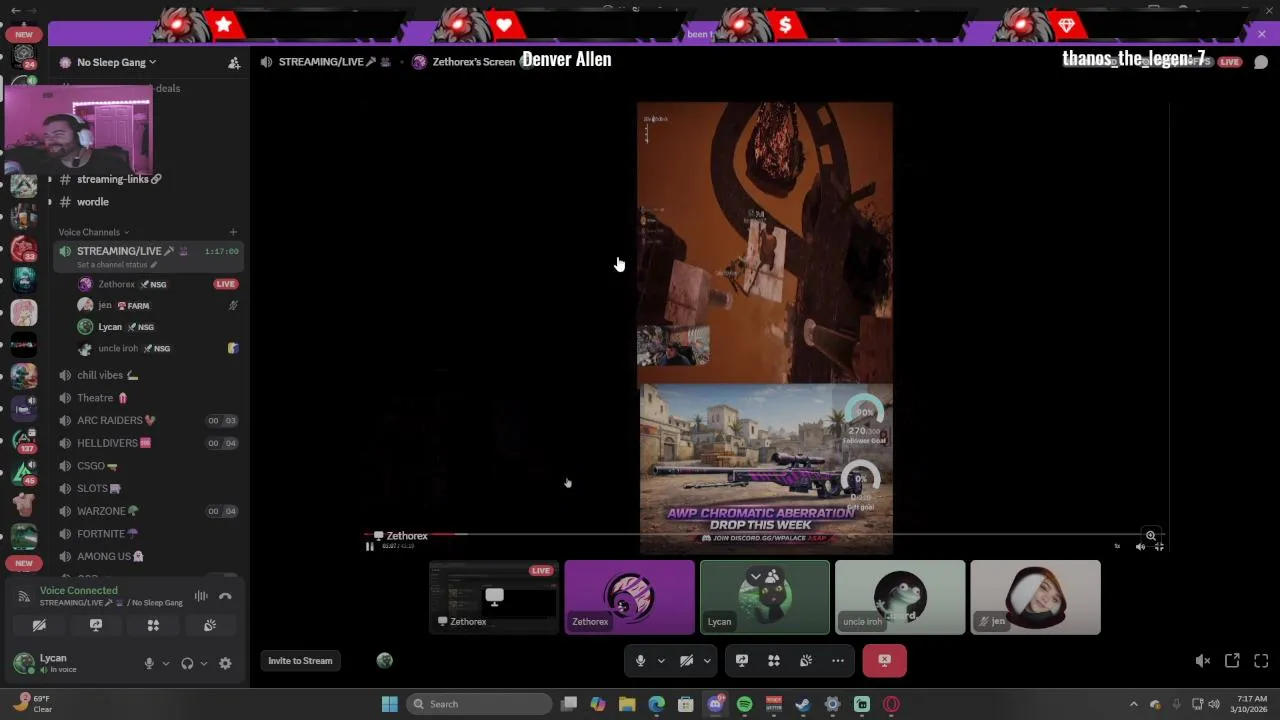
Task: Open the wordle text channel
Action: tap(93, 202)
